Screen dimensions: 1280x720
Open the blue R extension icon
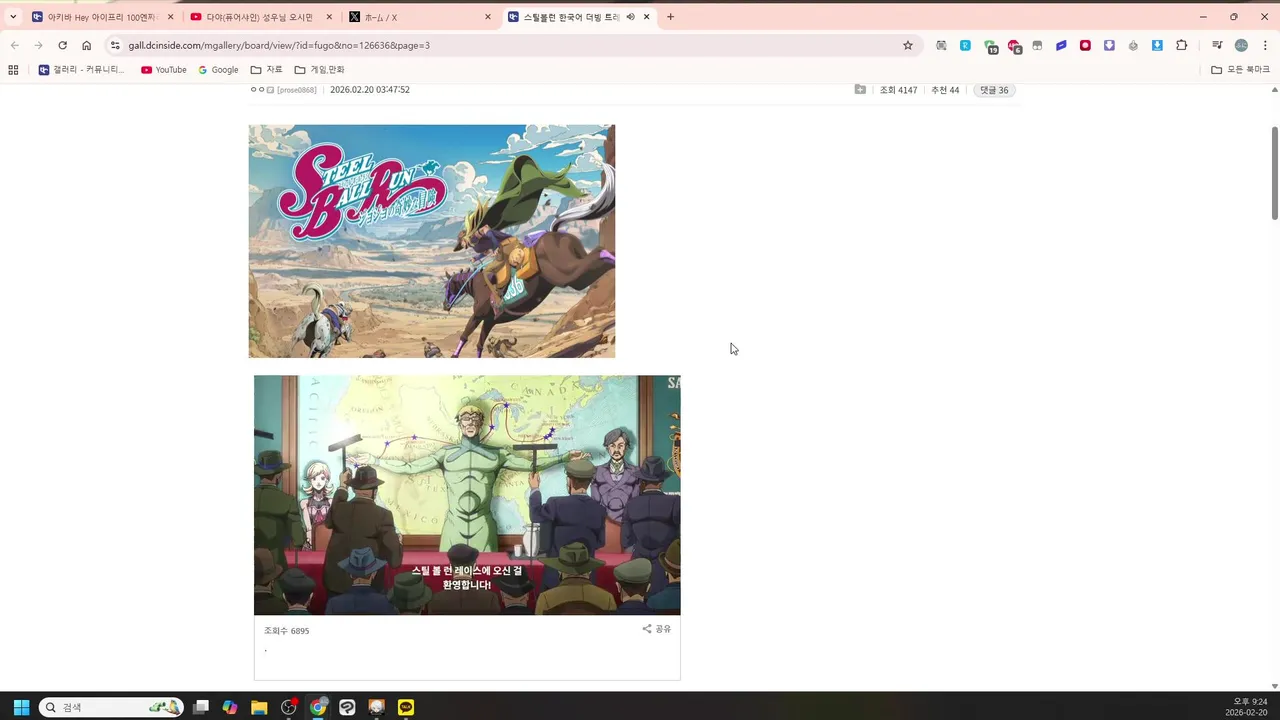point(965,45)
